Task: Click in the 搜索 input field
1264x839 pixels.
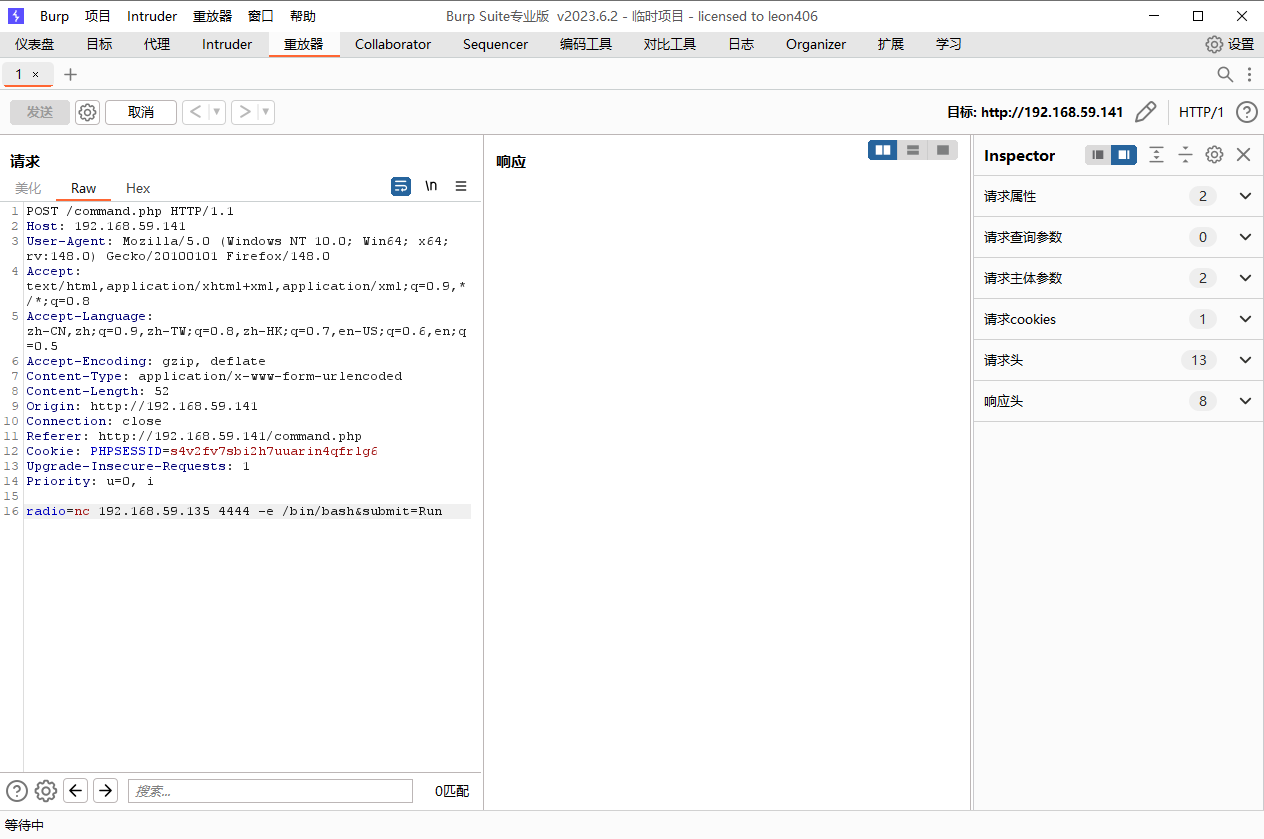Action: [270, 791]
